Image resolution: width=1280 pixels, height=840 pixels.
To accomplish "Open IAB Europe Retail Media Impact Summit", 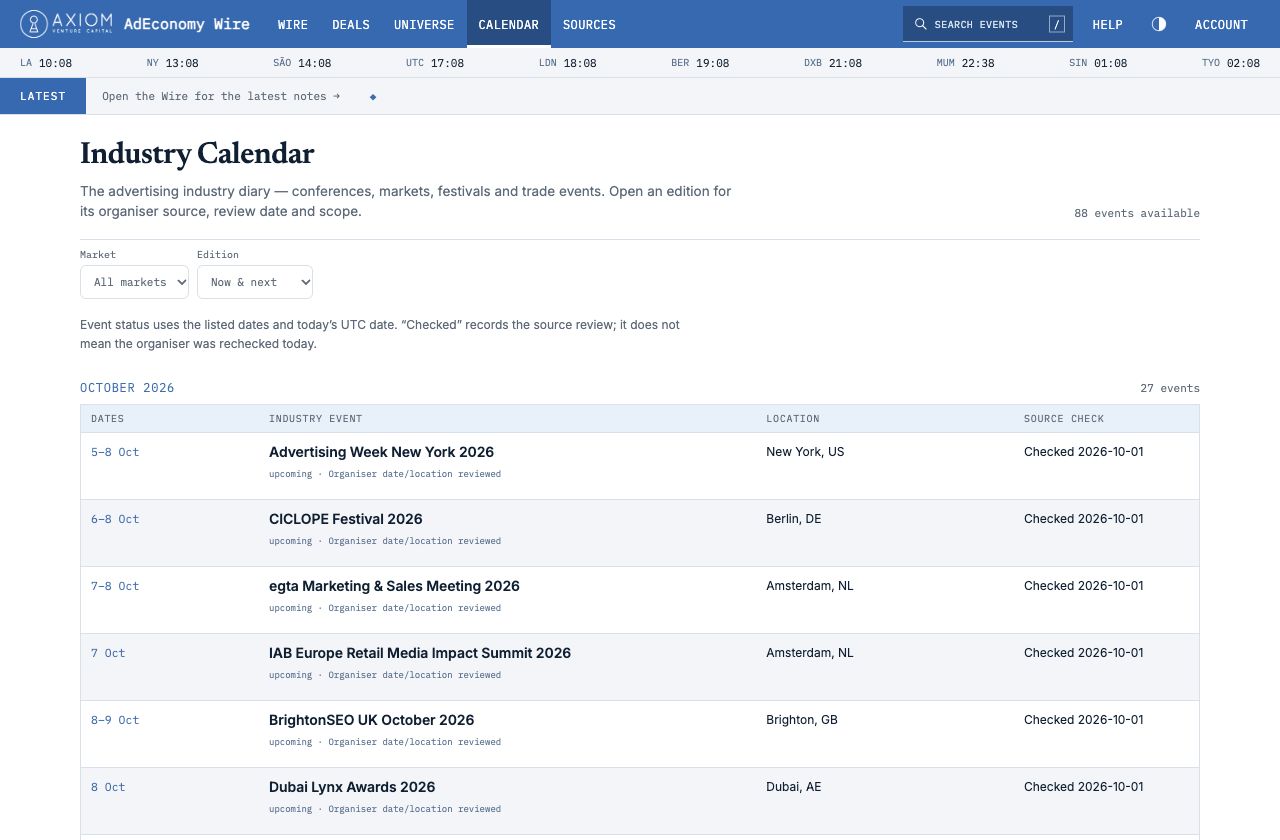I will click(x=420, y=653).
